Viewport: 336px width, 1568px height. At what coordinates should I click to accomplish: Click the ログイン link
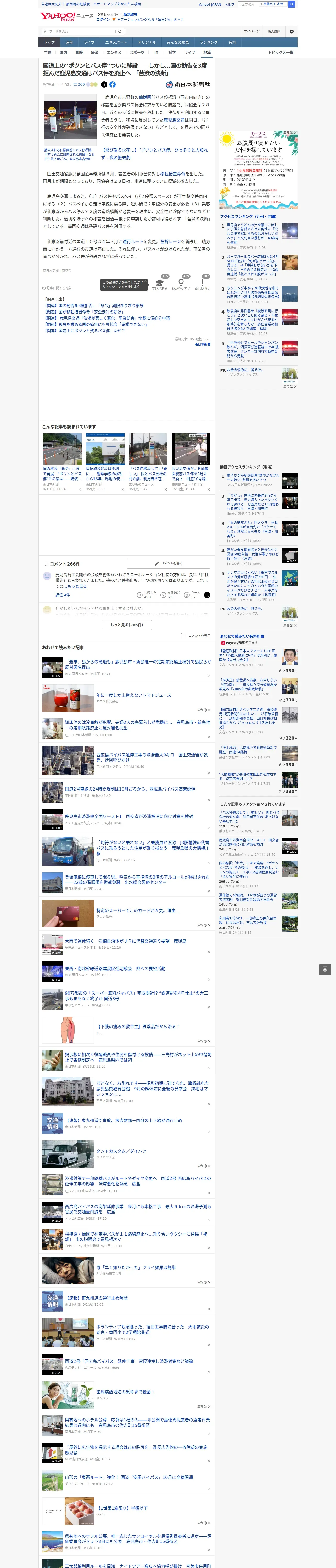pos(103,20)
